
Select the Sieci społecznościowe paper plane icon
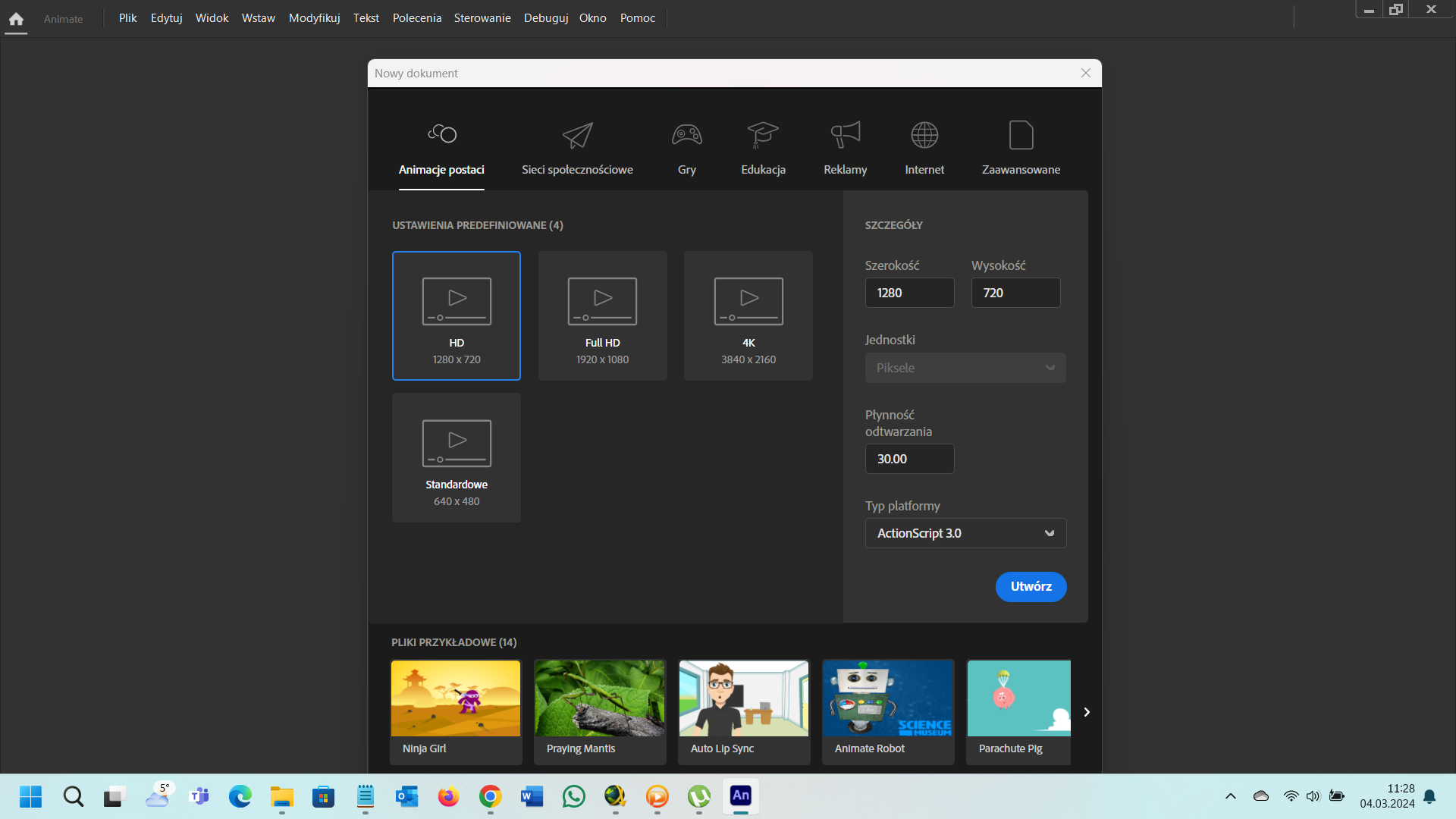pos(577,135)
